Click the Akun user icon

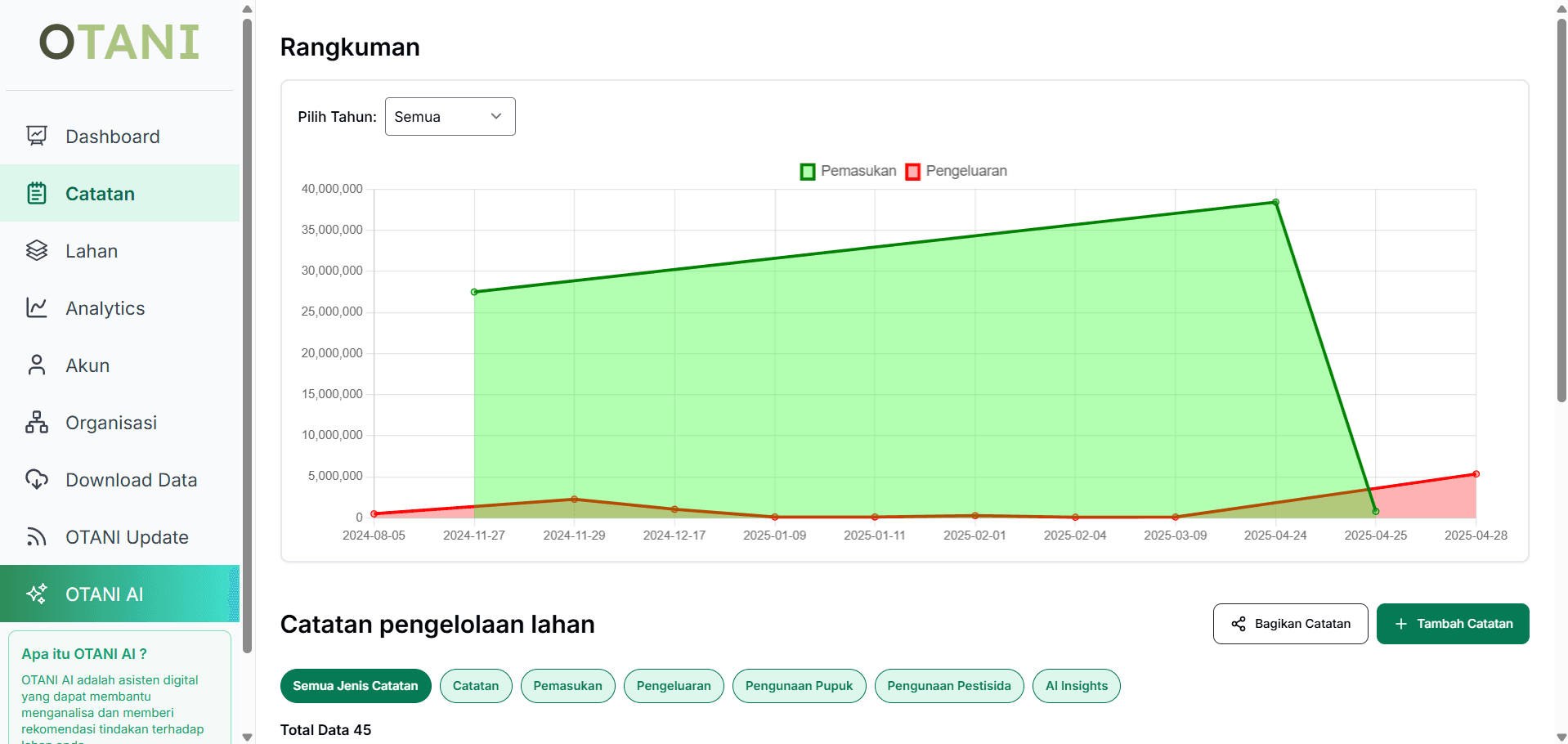tap(37, 365)
